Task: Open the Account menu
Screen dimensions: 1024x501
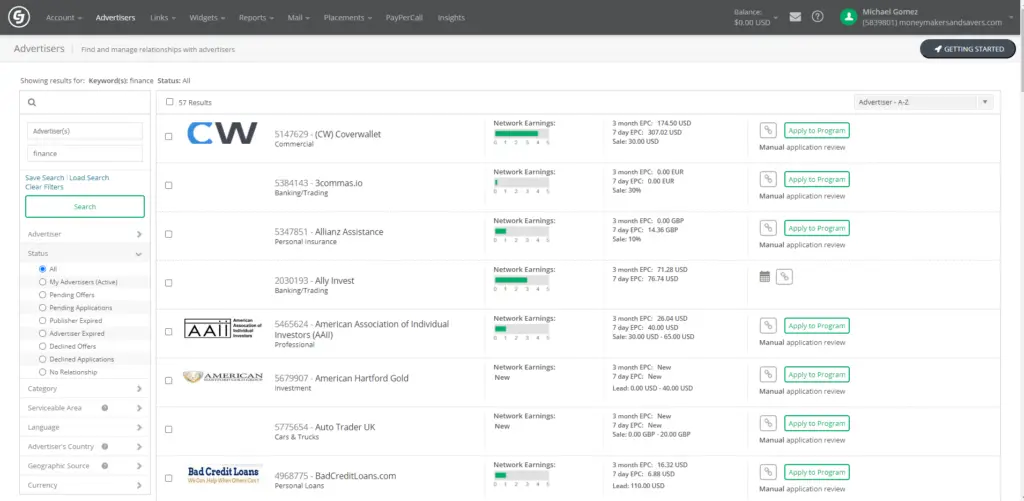Action: 63,18
